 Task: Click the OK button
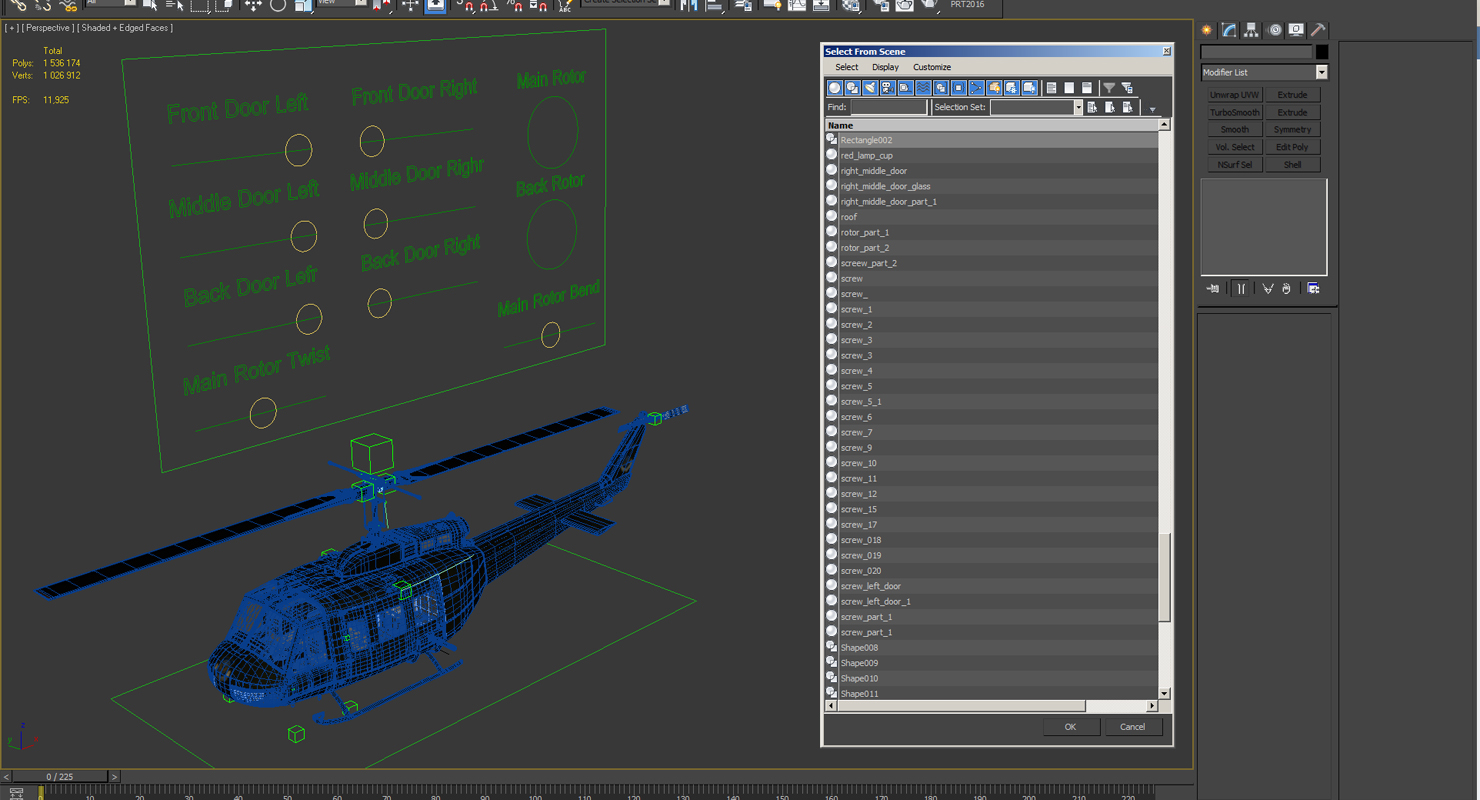[x=1070, y=727]
